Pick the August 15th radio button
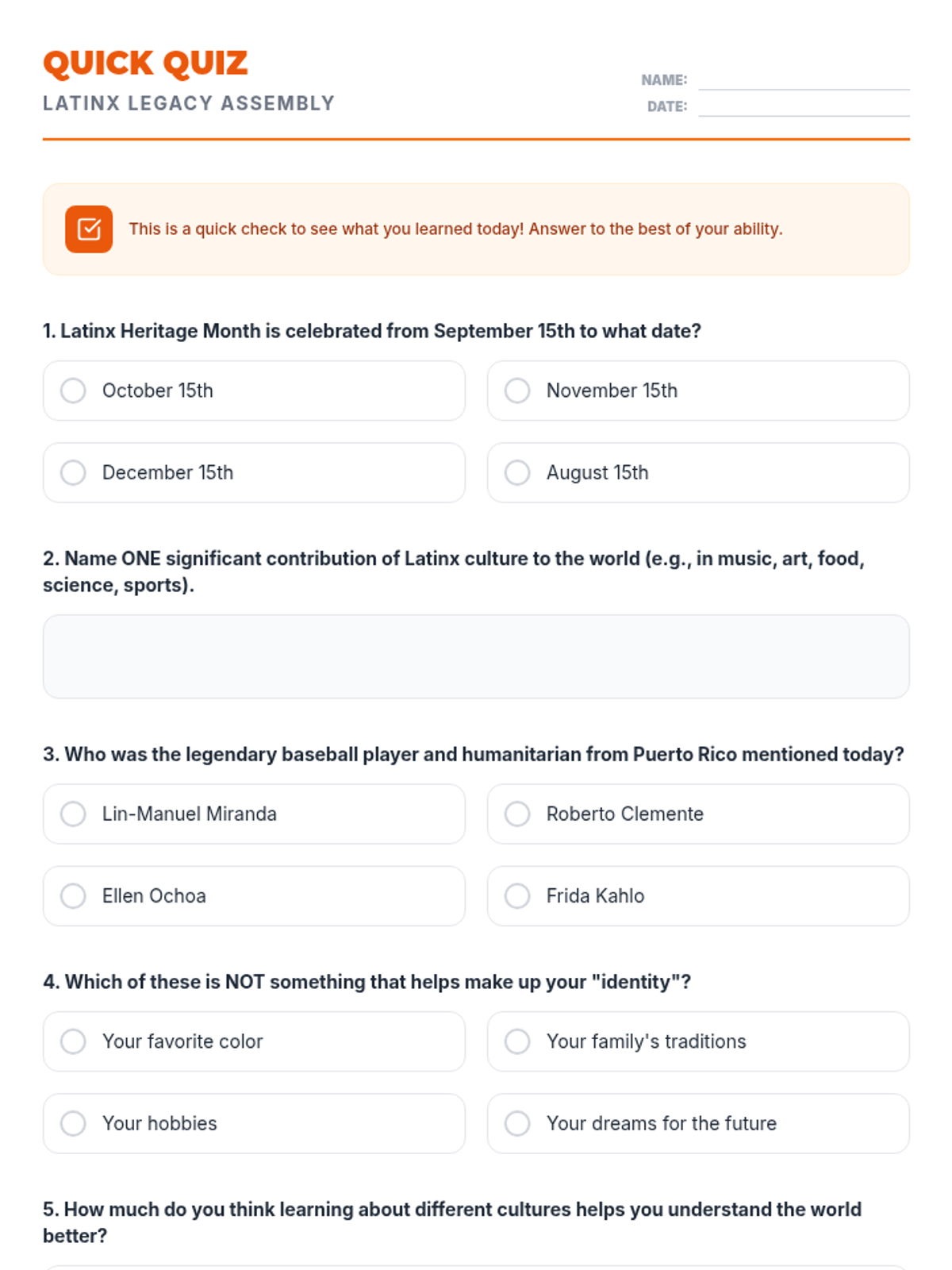Viewport: 952px width, 1270px height. pos(517,472)
